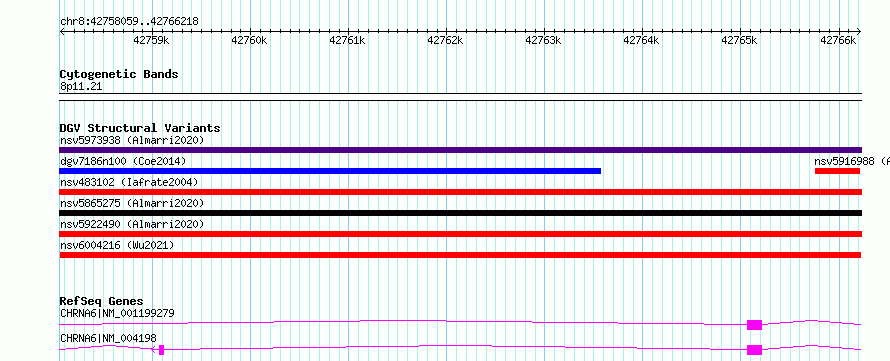Select the 8p11.21 band label

81,87
